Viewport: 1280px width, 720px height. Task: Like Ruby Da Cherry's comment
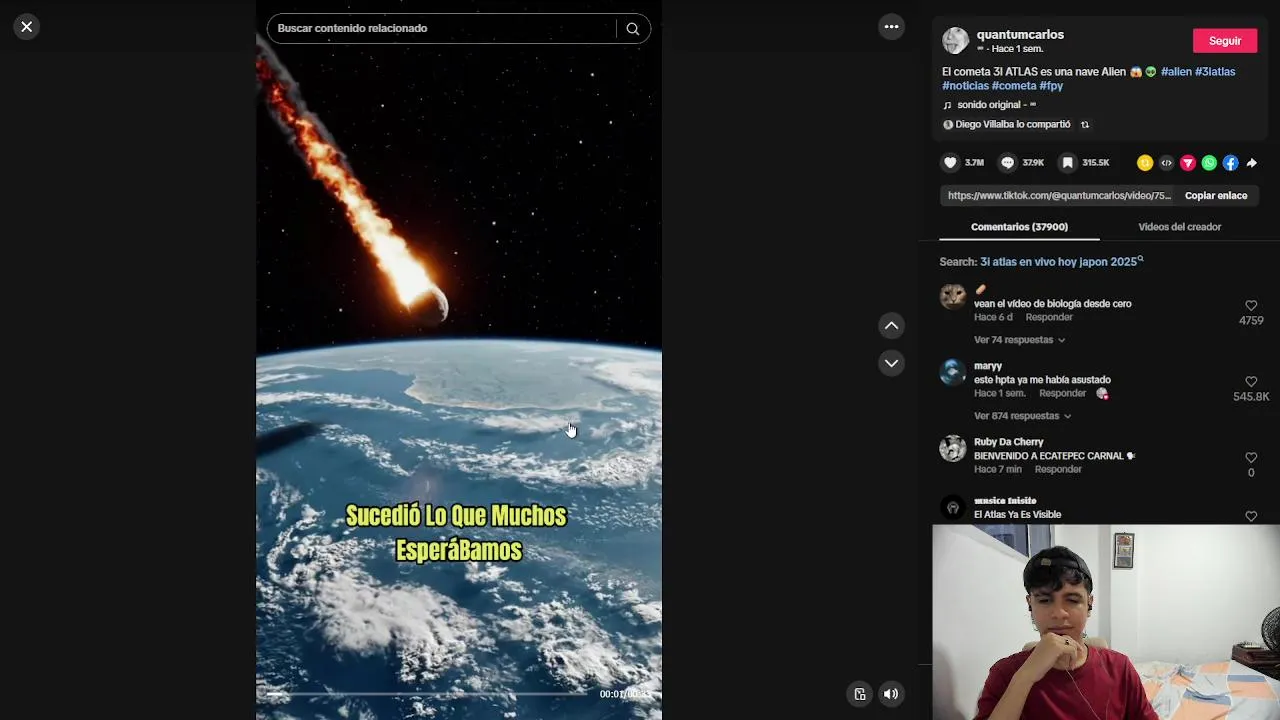(x=1251, y=458)
